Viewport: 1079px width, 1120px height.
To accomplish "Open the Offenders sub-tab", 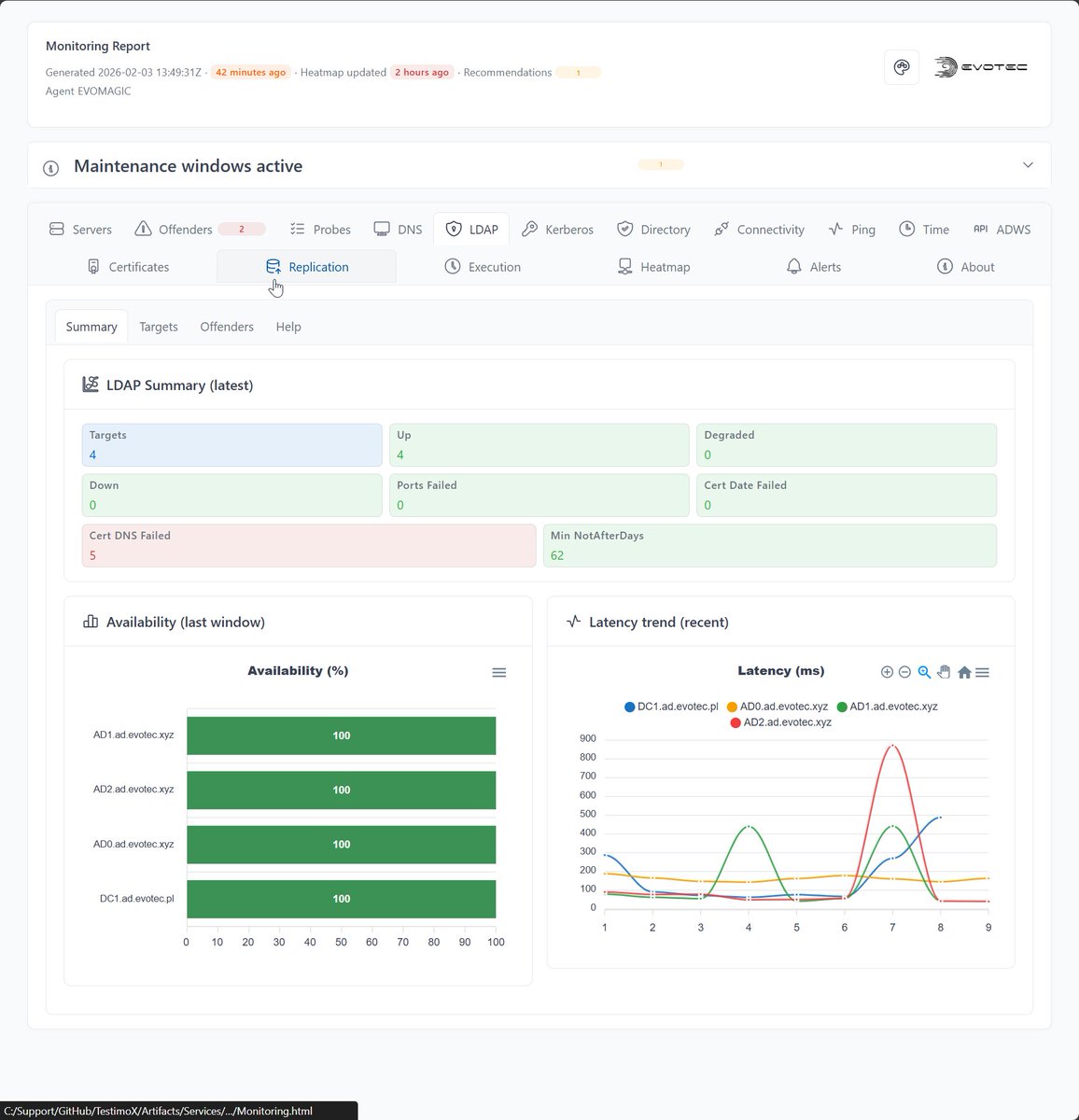I will 227,327.
